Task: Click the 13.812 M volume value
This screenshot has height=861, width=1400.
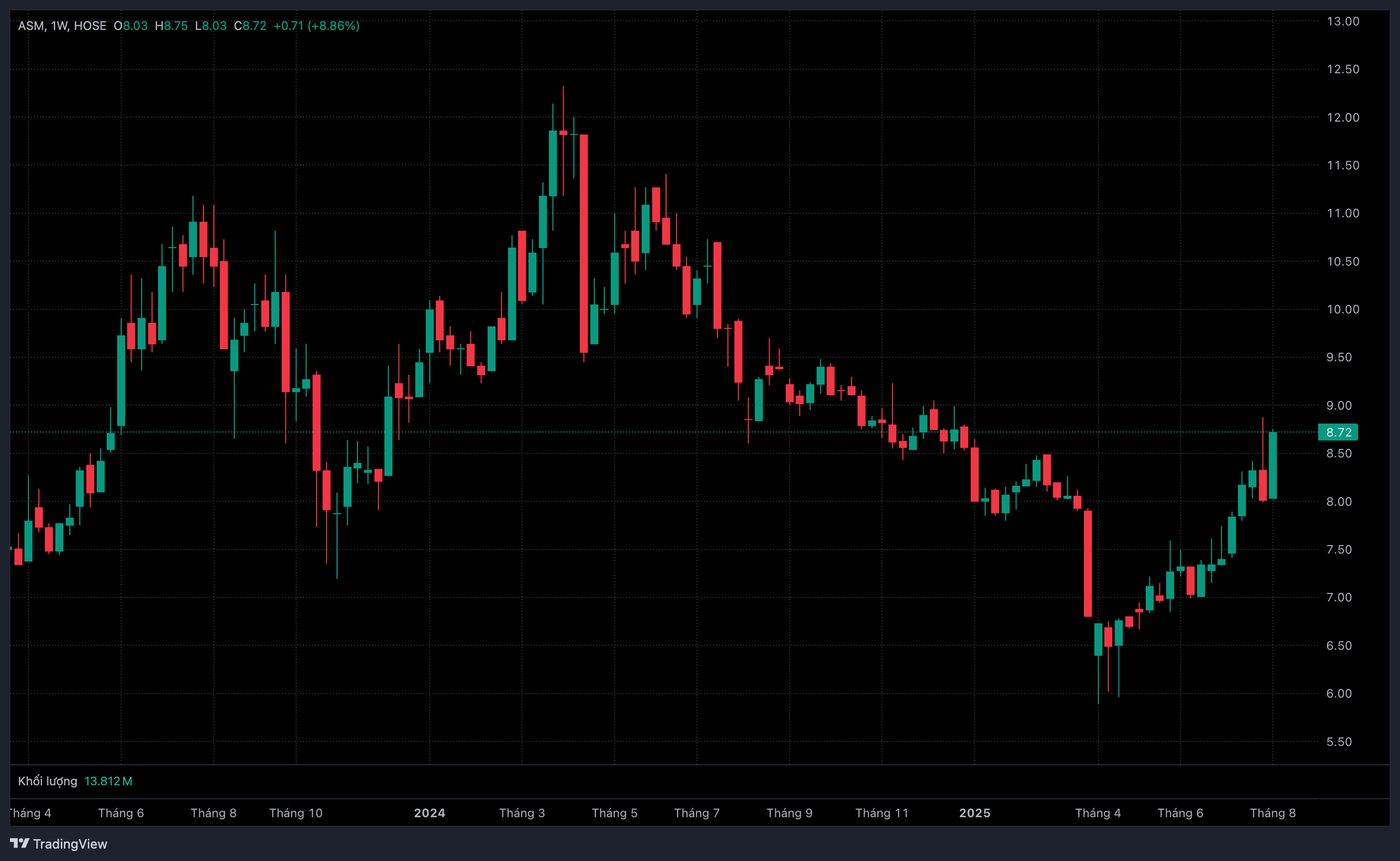Action: tap(108, 781)
